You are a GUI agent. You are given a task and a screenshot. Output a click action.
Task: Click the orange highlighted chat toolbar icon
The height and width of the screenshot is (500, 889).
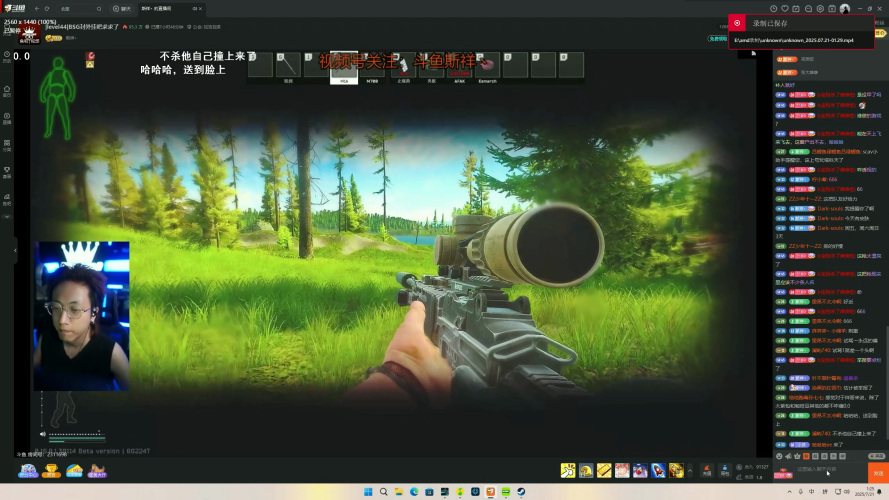pos(806,456)
